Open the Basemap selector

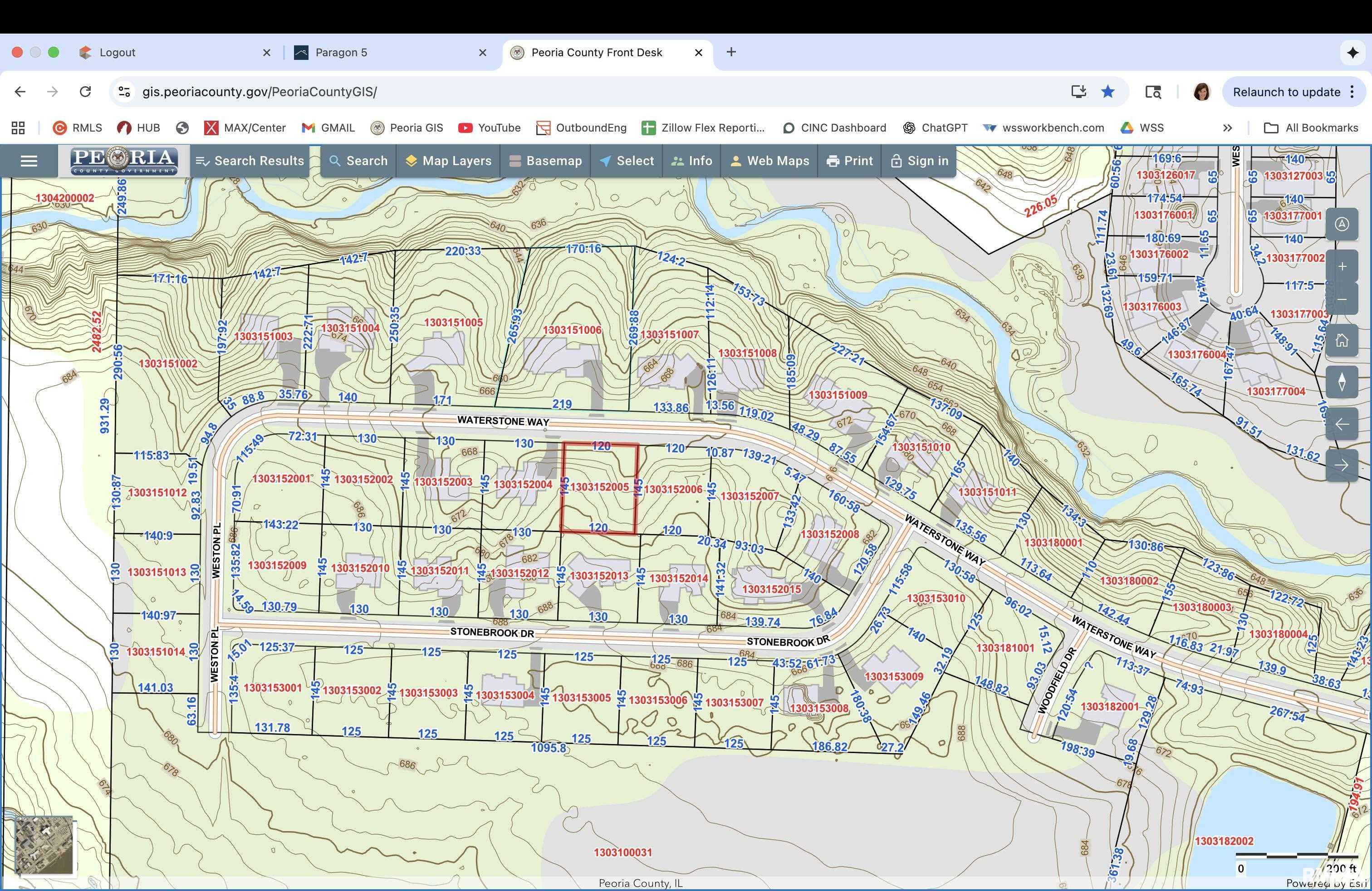click(545, 161)
